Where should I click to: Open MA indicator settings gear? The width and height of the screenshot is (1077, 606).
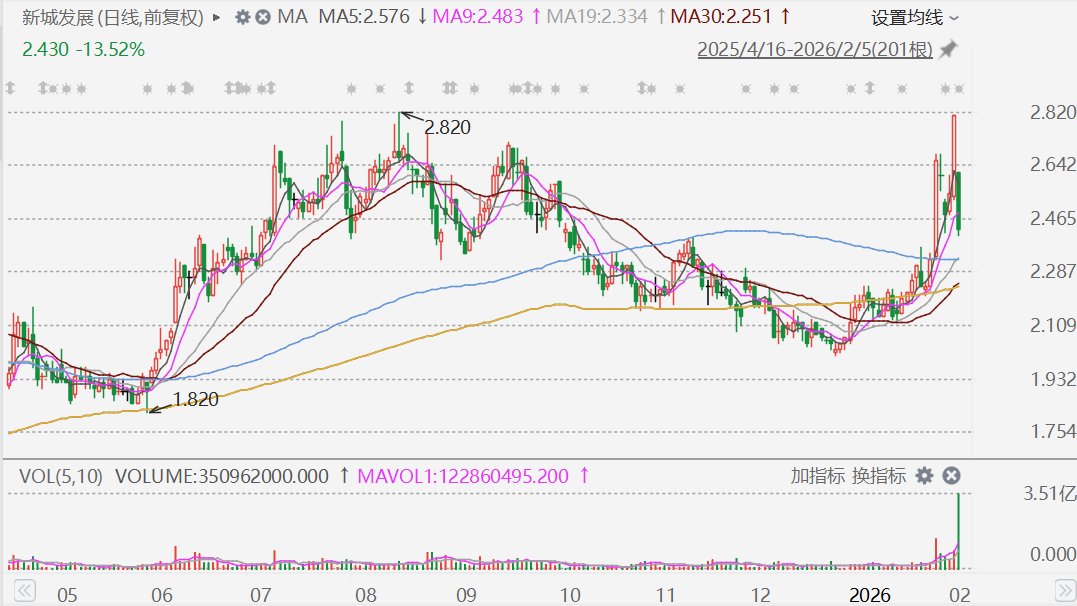(243, 17)
